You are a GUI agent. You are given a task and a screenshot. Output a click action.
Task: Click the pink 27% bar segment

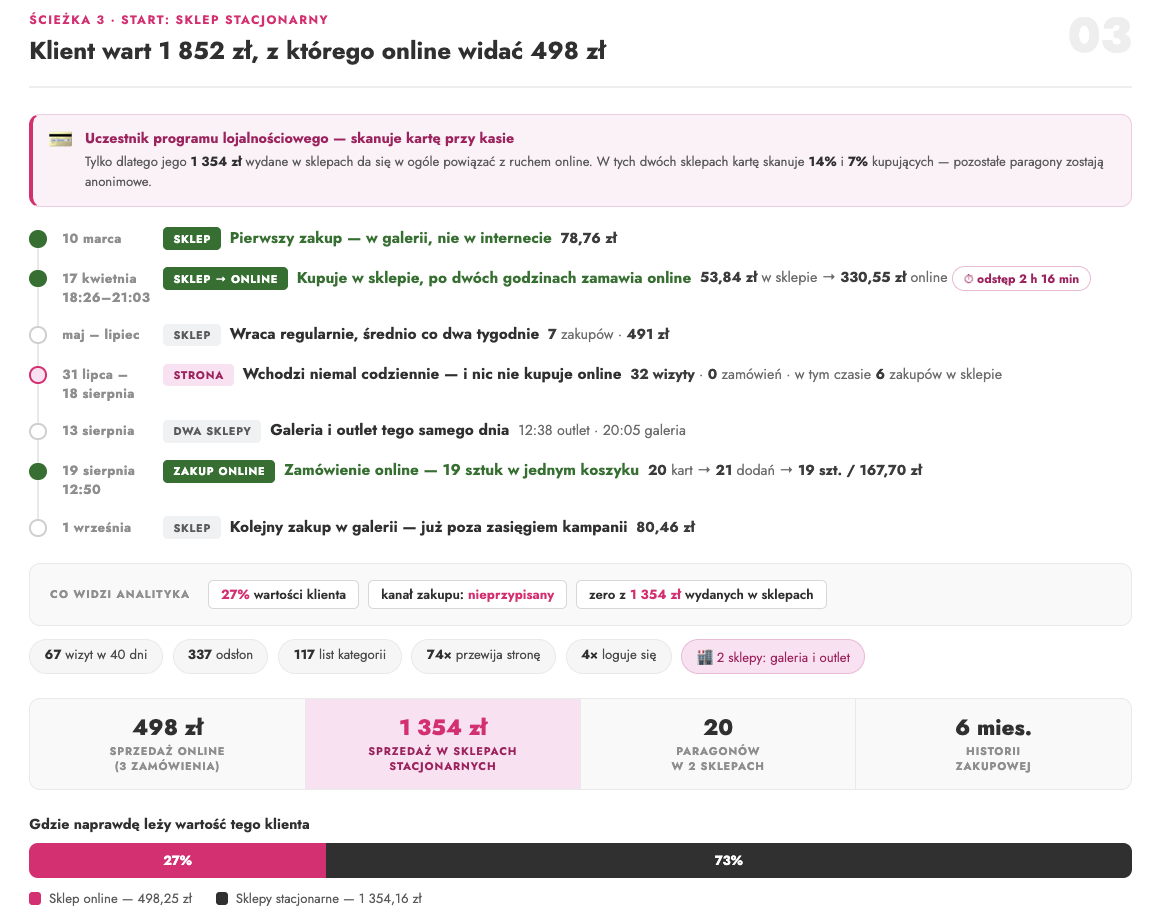[178, 860]
